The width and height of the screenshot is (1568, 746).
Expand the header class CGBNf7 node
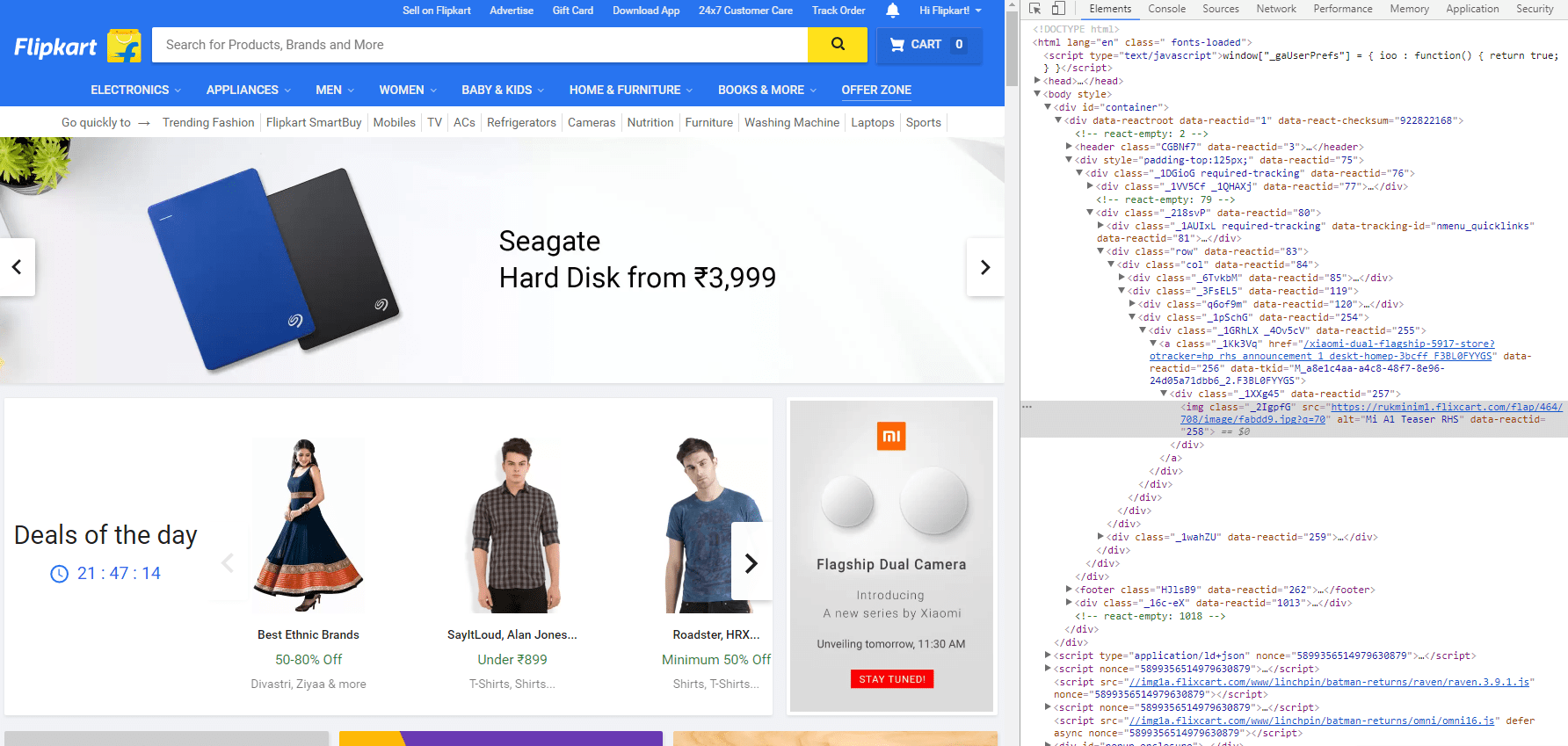click(x=1070, y=147)
